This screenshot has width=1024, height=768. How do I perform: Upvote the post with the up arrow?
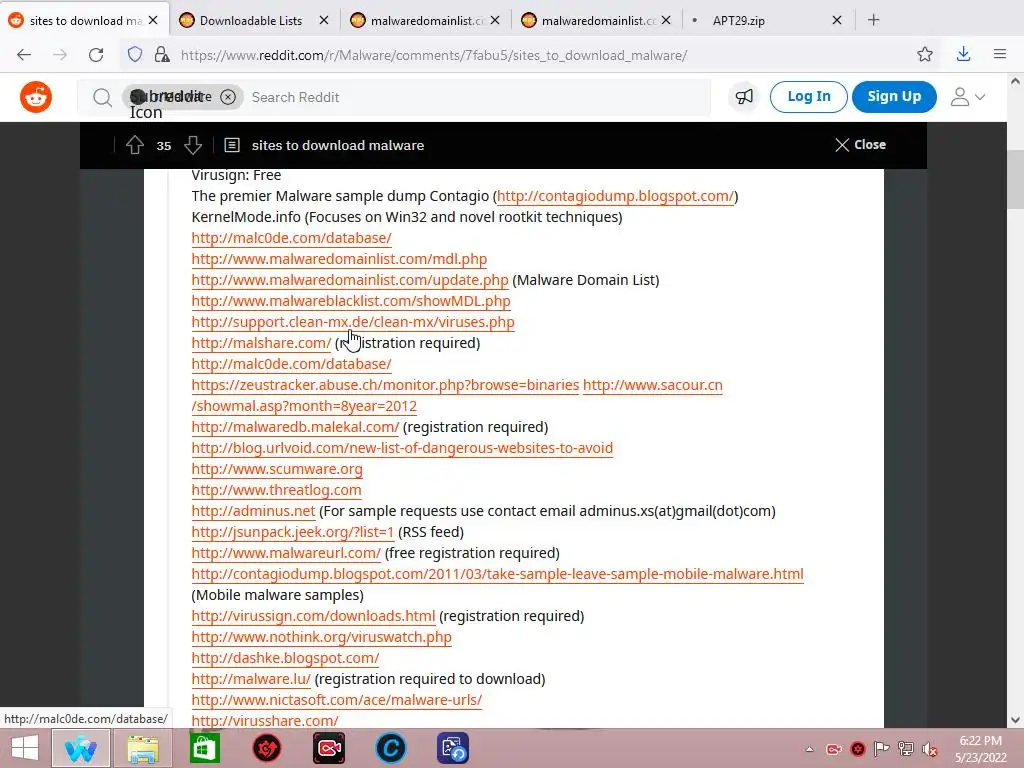coord(135,145)
